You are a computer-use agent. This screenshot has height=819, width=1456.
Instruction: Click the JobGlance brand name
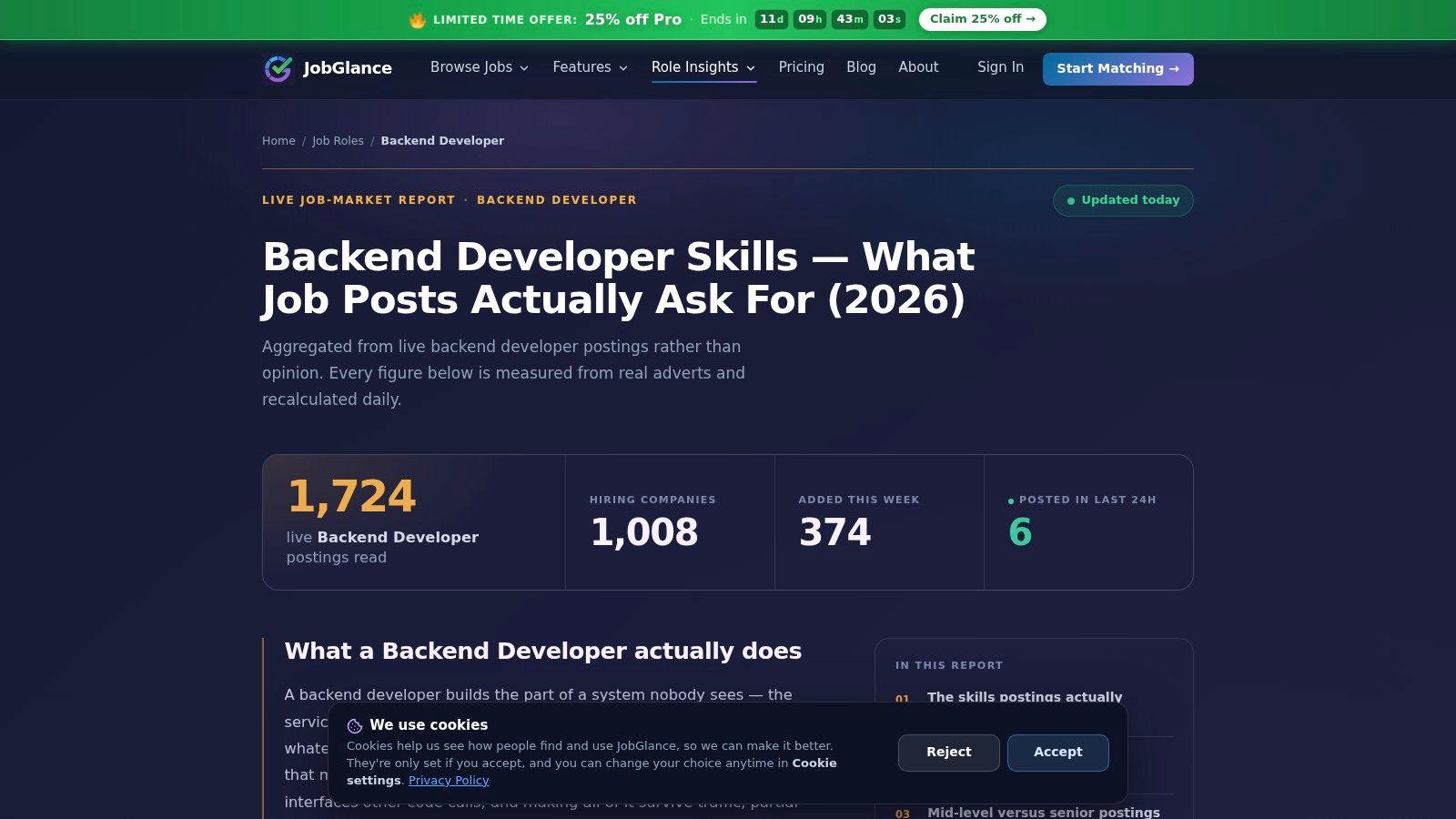click(348, 68)
